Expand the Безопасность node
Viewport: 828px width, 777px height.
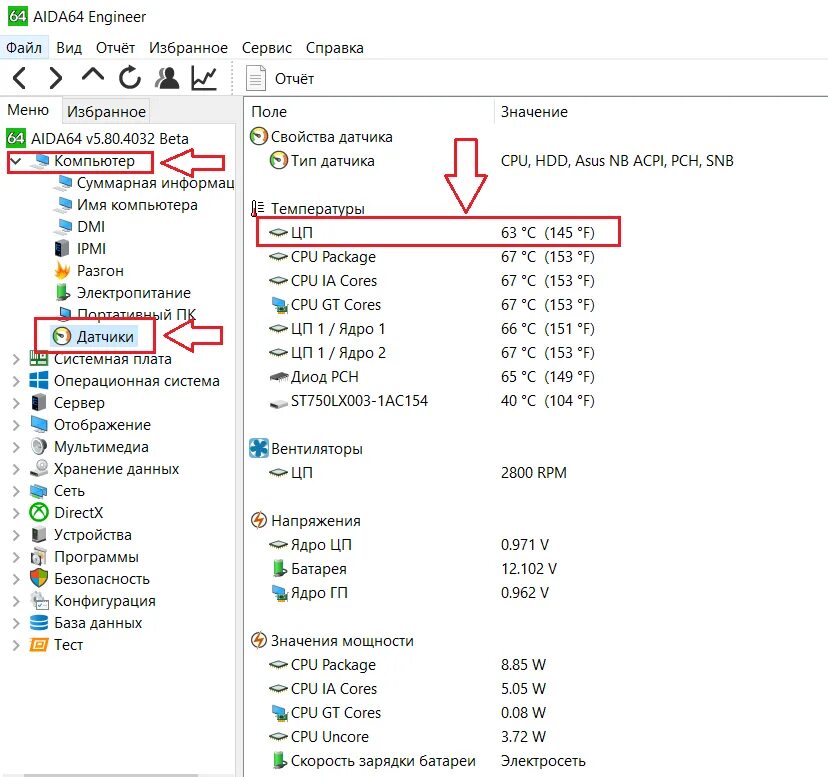pos(16,579)
